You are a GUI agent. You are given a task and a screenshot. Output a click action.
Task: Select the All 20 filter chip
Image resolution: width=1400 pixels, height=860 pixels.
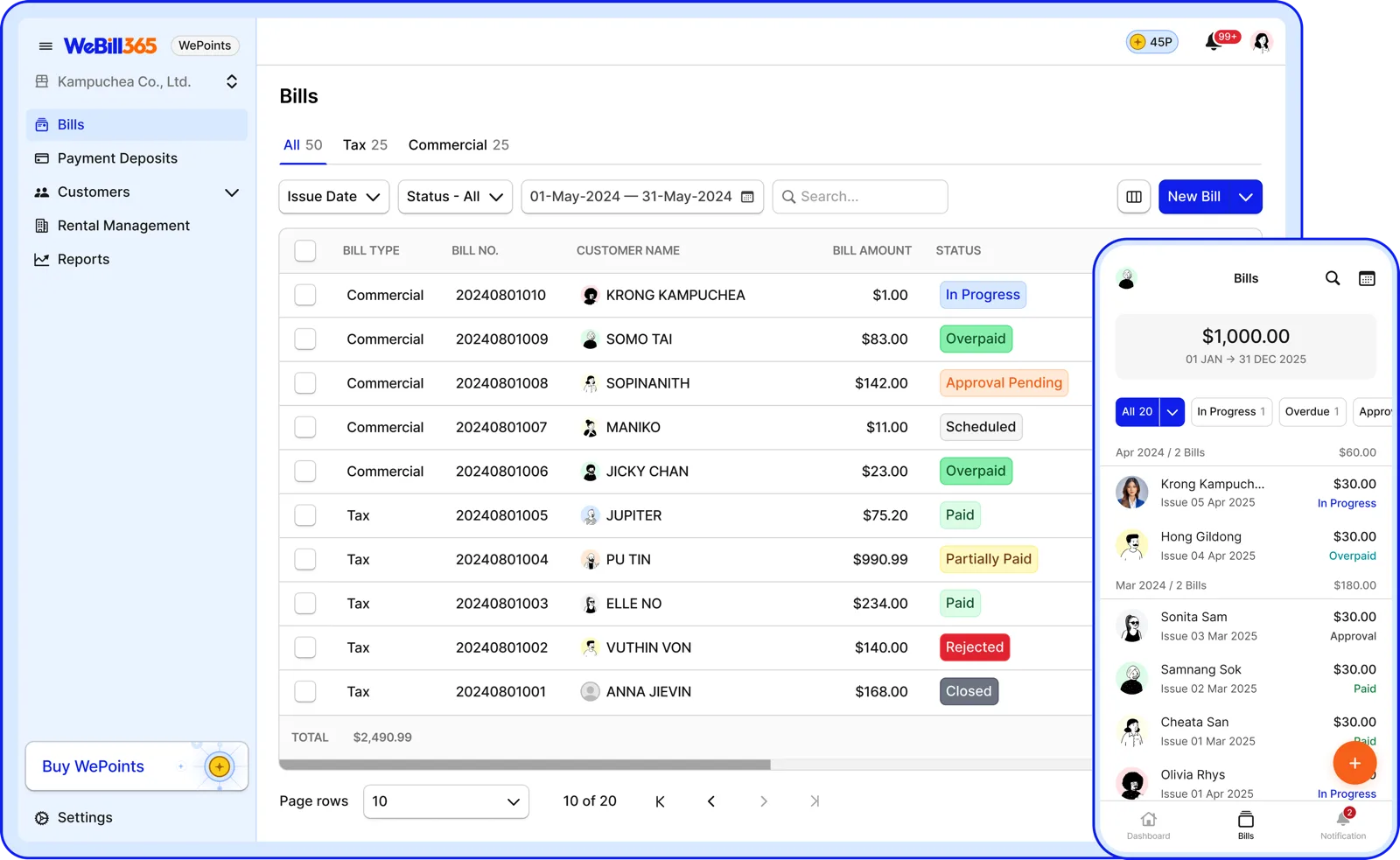coord(1137,412)
